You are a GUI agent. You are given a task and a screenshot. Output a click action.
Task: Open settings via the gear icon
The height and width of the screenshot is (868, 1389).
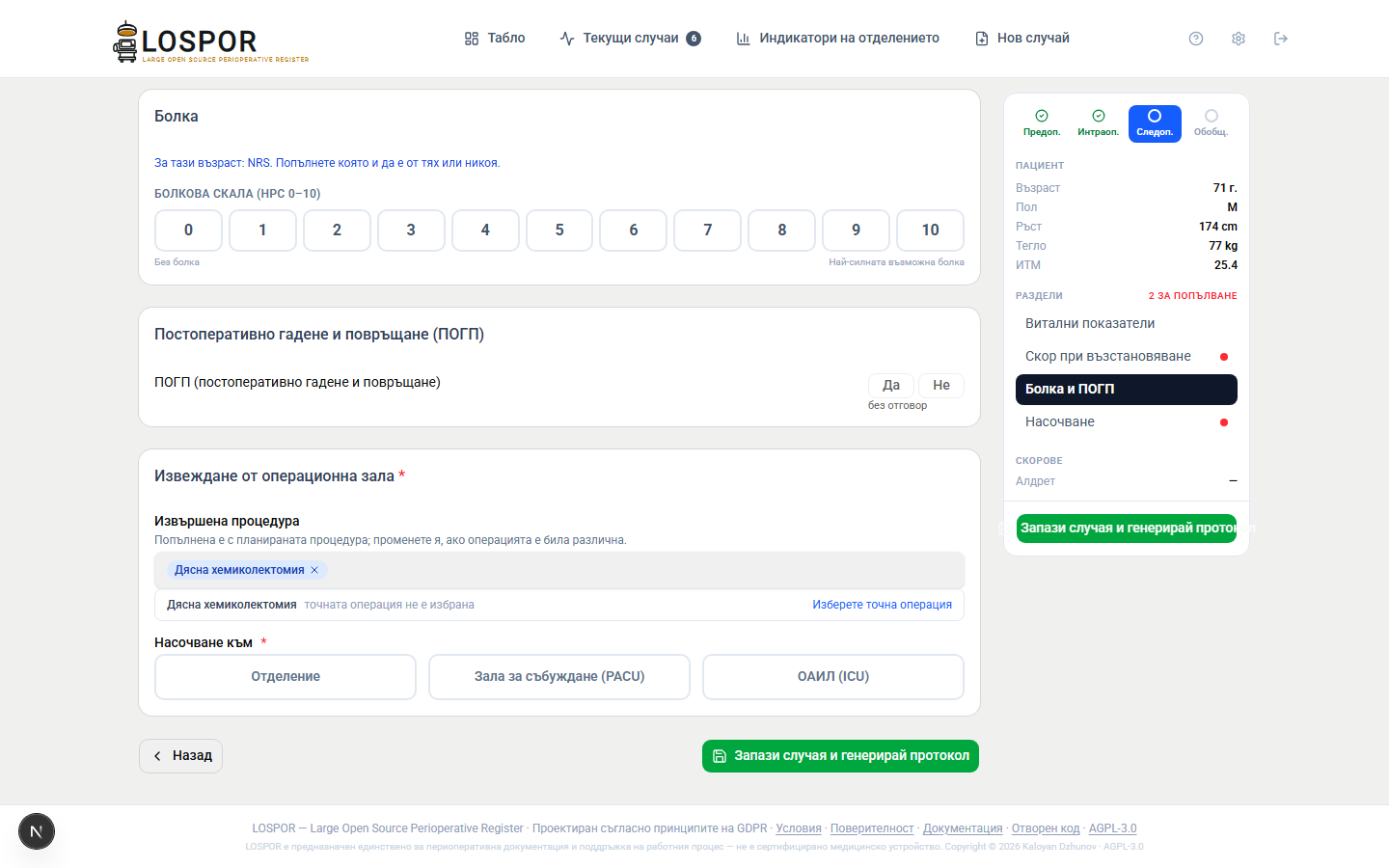click(1239, 39)
